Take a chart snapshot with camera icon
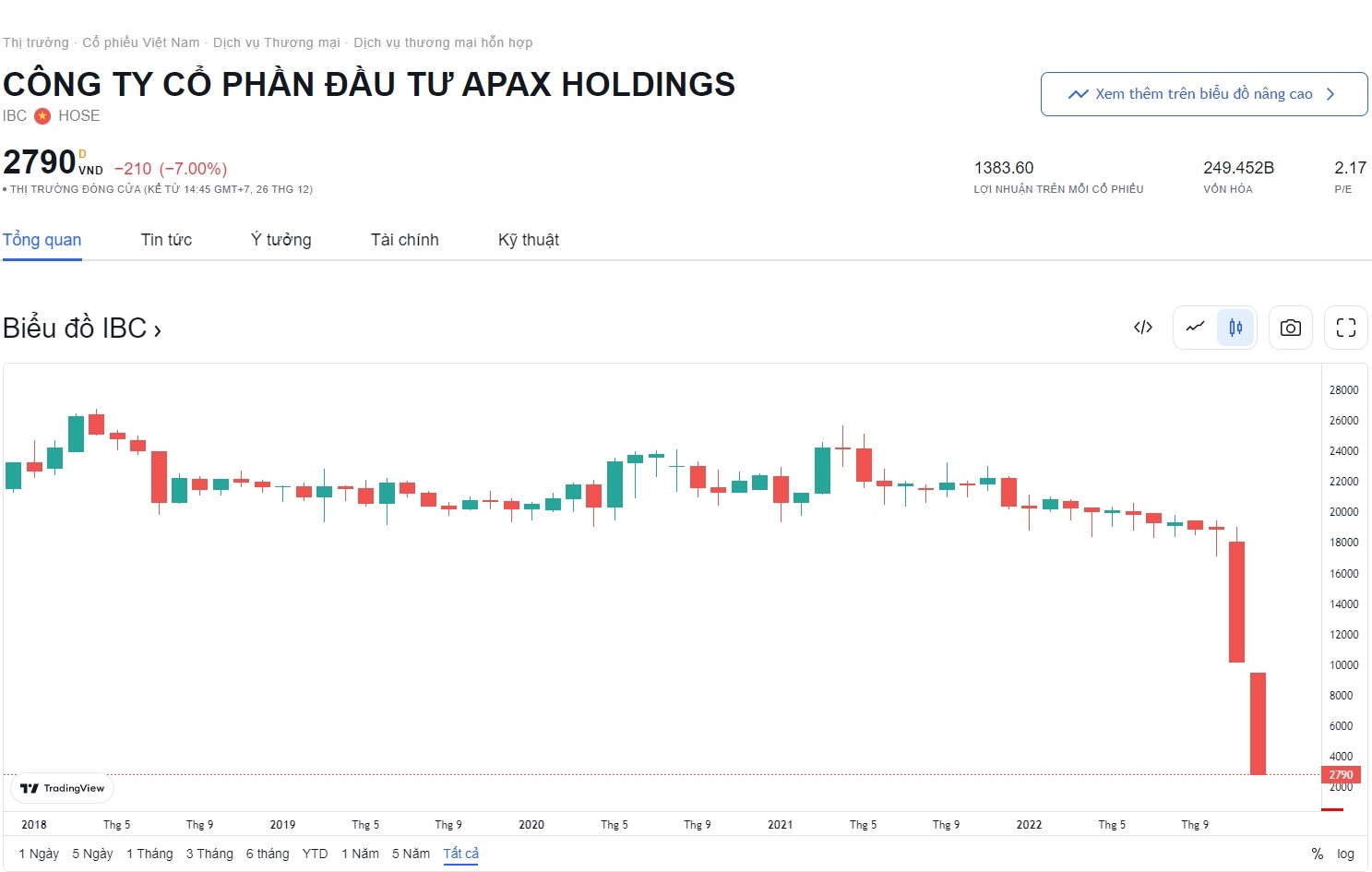This screenshot has height=872, width=1372. point(1291,328)
